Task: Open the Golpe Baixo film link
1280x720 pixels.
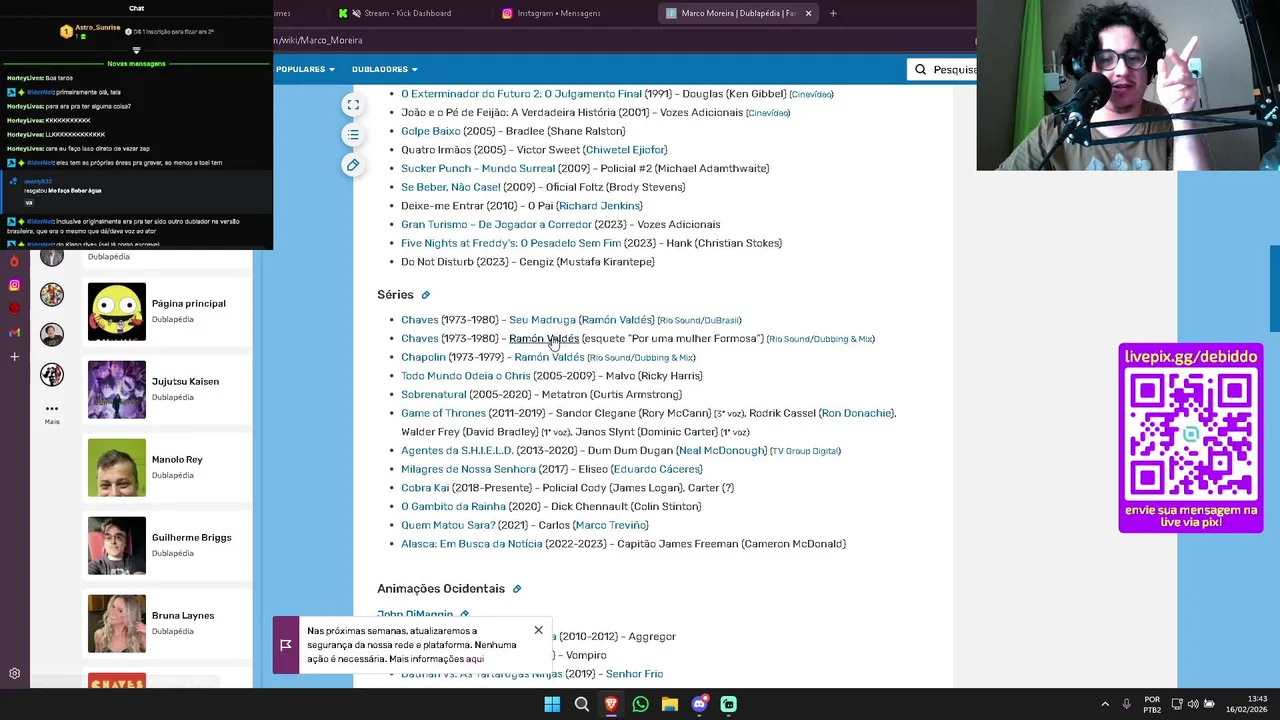Action: point(431,131)
